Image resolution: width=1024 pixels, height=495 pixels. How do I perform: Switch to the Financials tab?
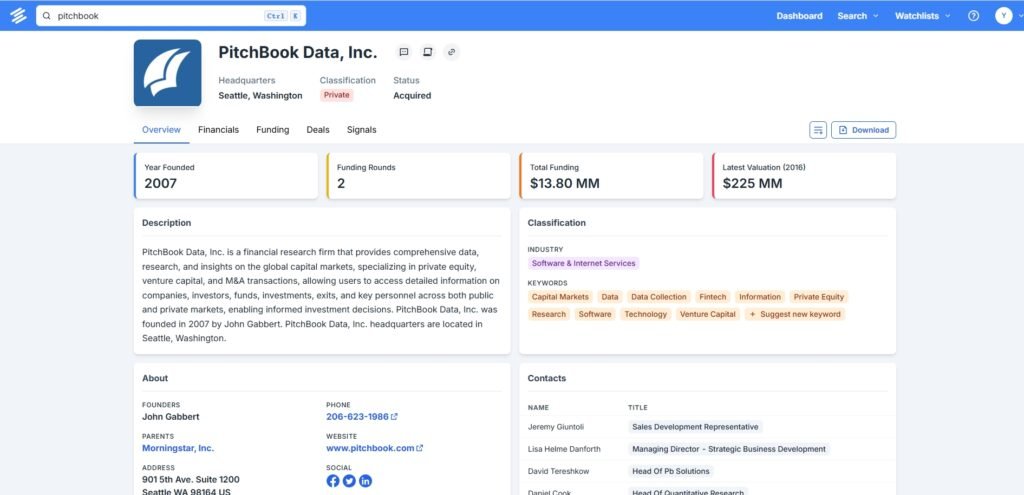(x=218, y=130)
